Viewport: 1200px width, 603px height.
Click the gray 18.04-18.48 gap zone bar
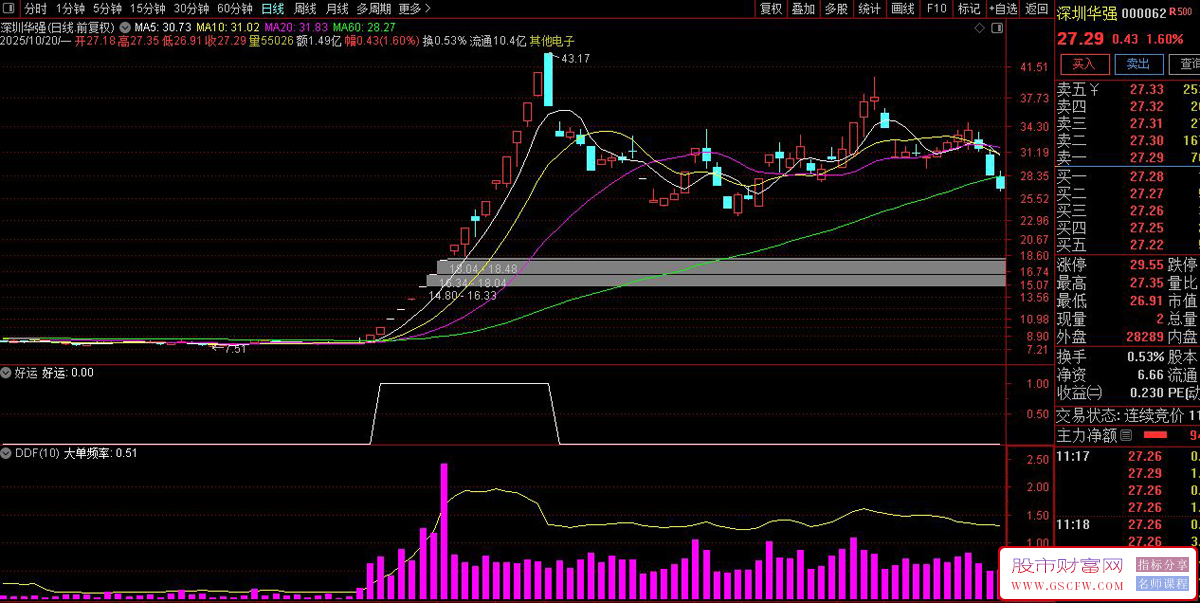pyautogui.click(x=720, y=267)
